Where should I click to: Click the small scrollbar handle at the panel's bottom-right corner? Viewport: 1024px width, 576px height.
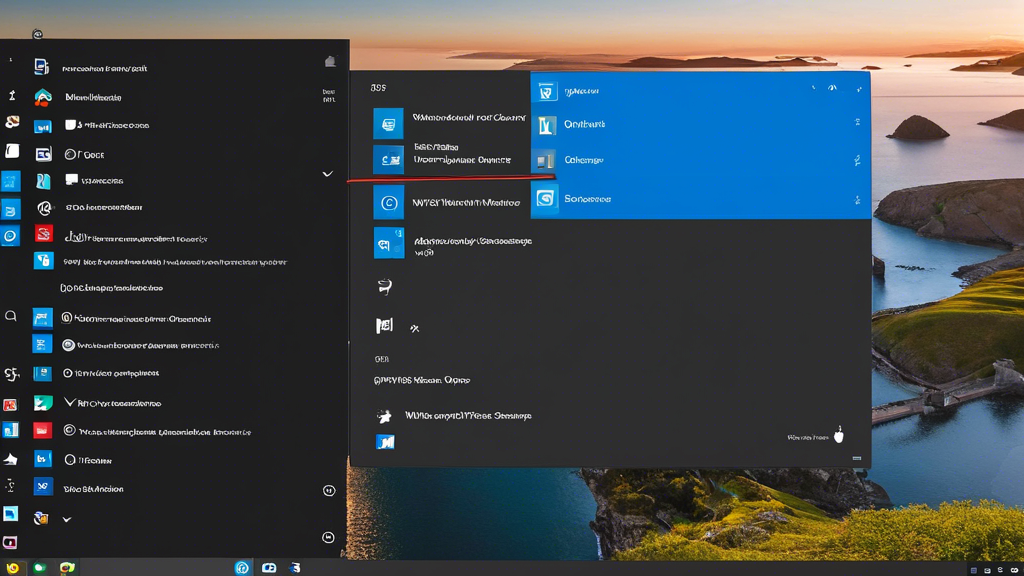point(856,459)
